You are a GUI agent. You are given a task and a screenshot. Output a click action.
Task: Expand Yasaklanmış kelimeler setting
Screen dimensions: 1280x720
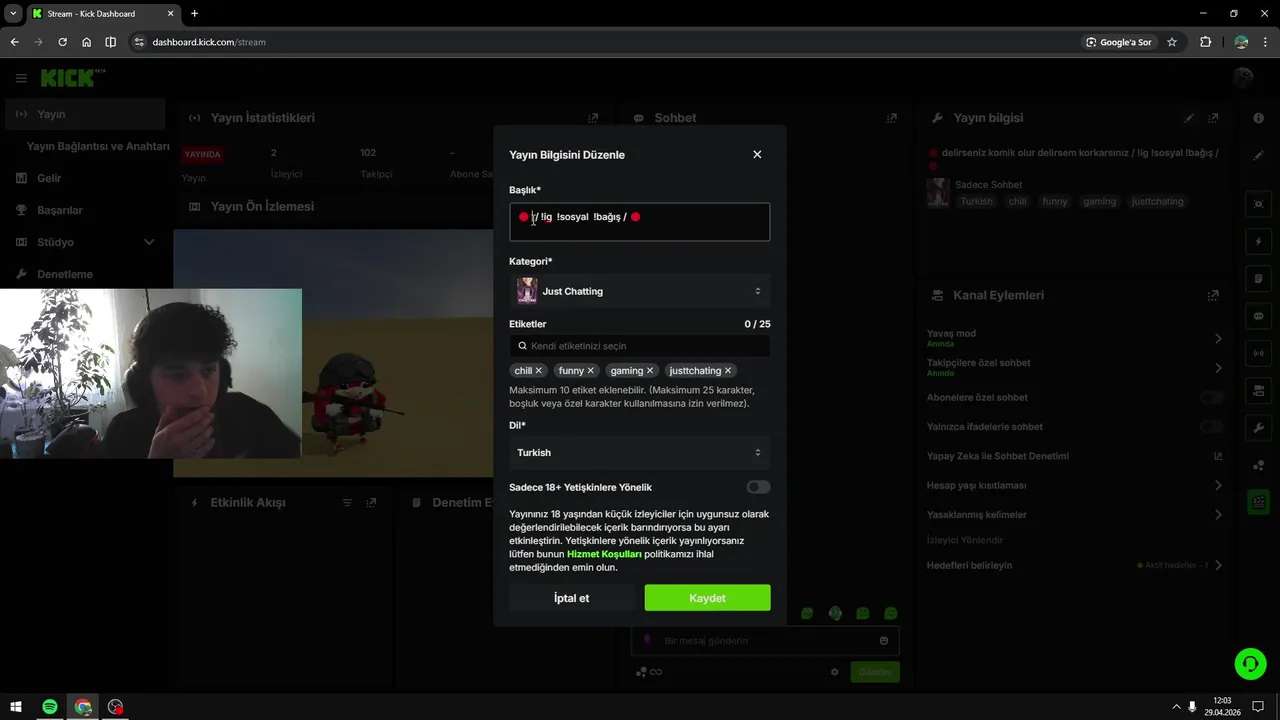[1218, 515]
